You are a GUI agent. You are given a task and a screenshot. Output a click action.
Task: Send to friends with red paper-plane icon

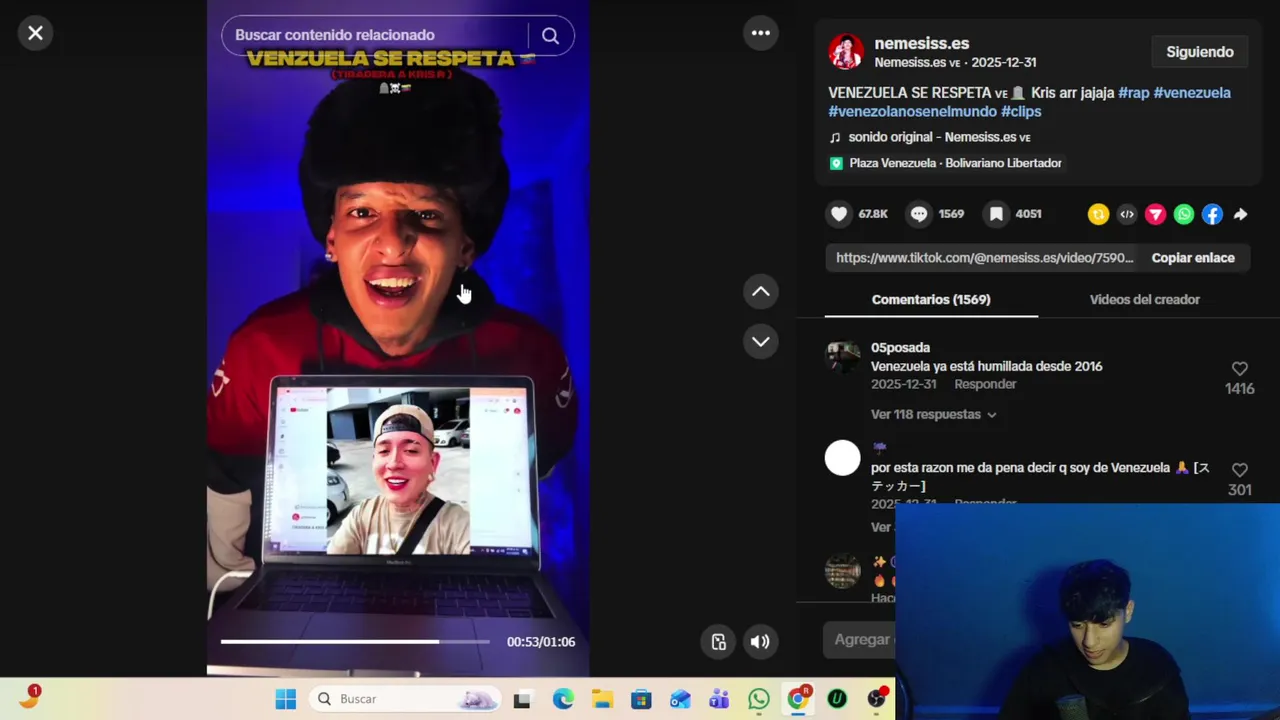1155,214
